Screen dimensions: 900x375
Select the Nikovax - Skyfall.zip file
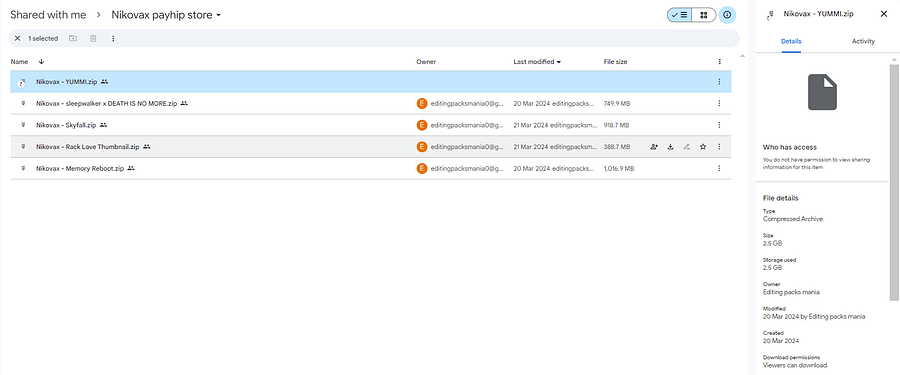point(371,125)
